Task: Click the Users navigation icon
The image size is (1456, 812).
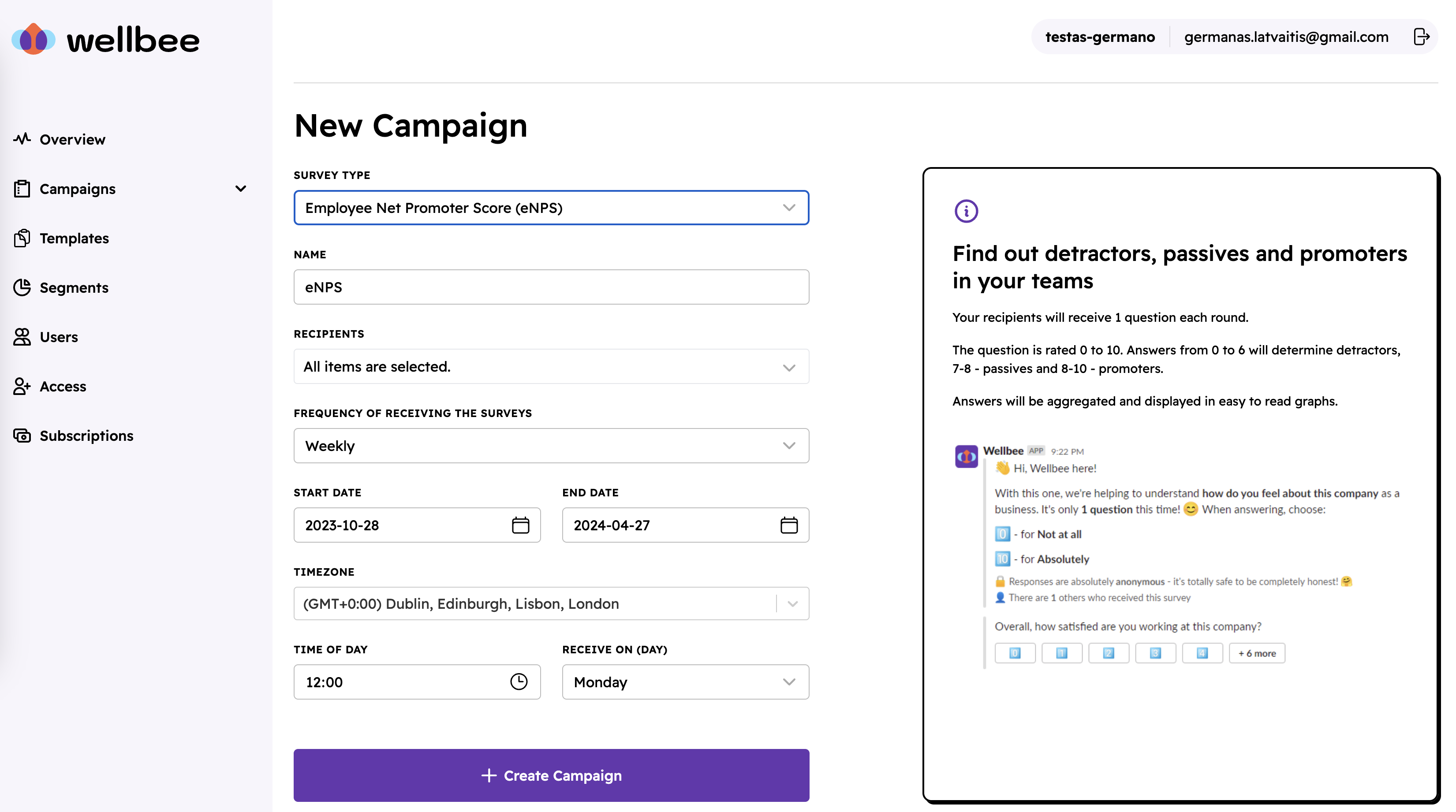Action: 21,336
